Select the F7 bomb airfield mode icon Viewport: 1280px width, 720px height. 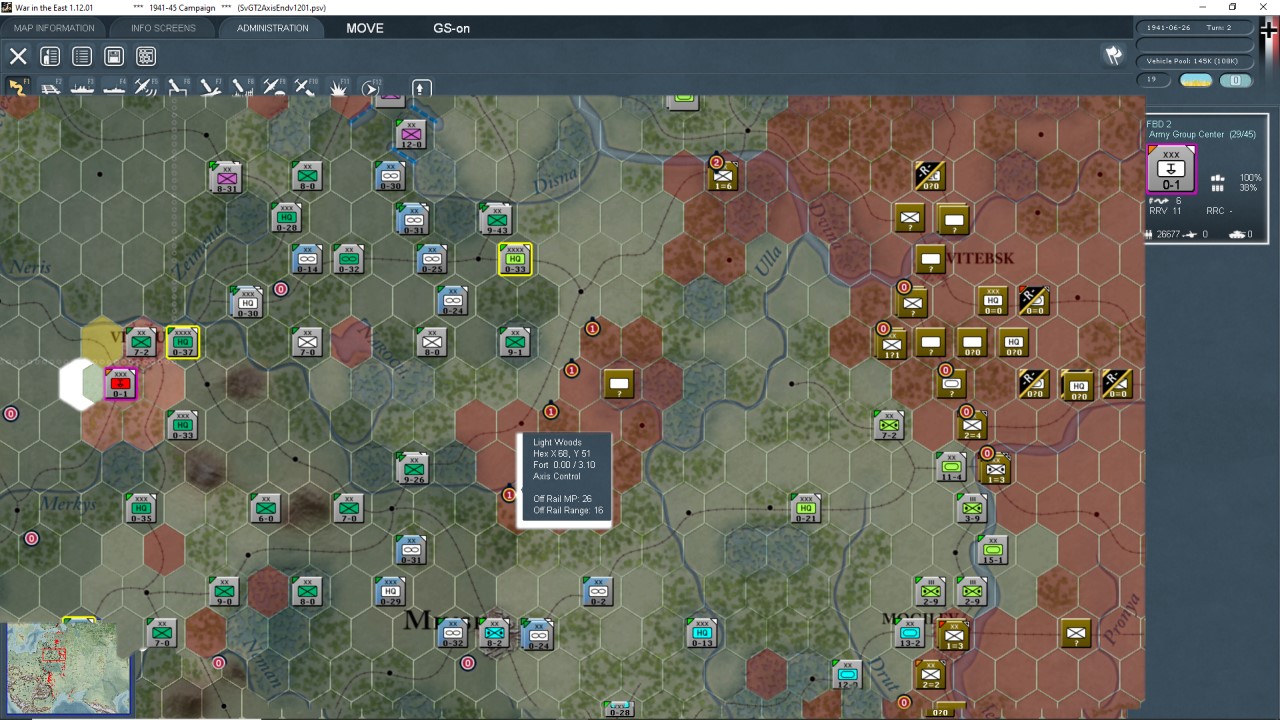click(x=209, y=88)
